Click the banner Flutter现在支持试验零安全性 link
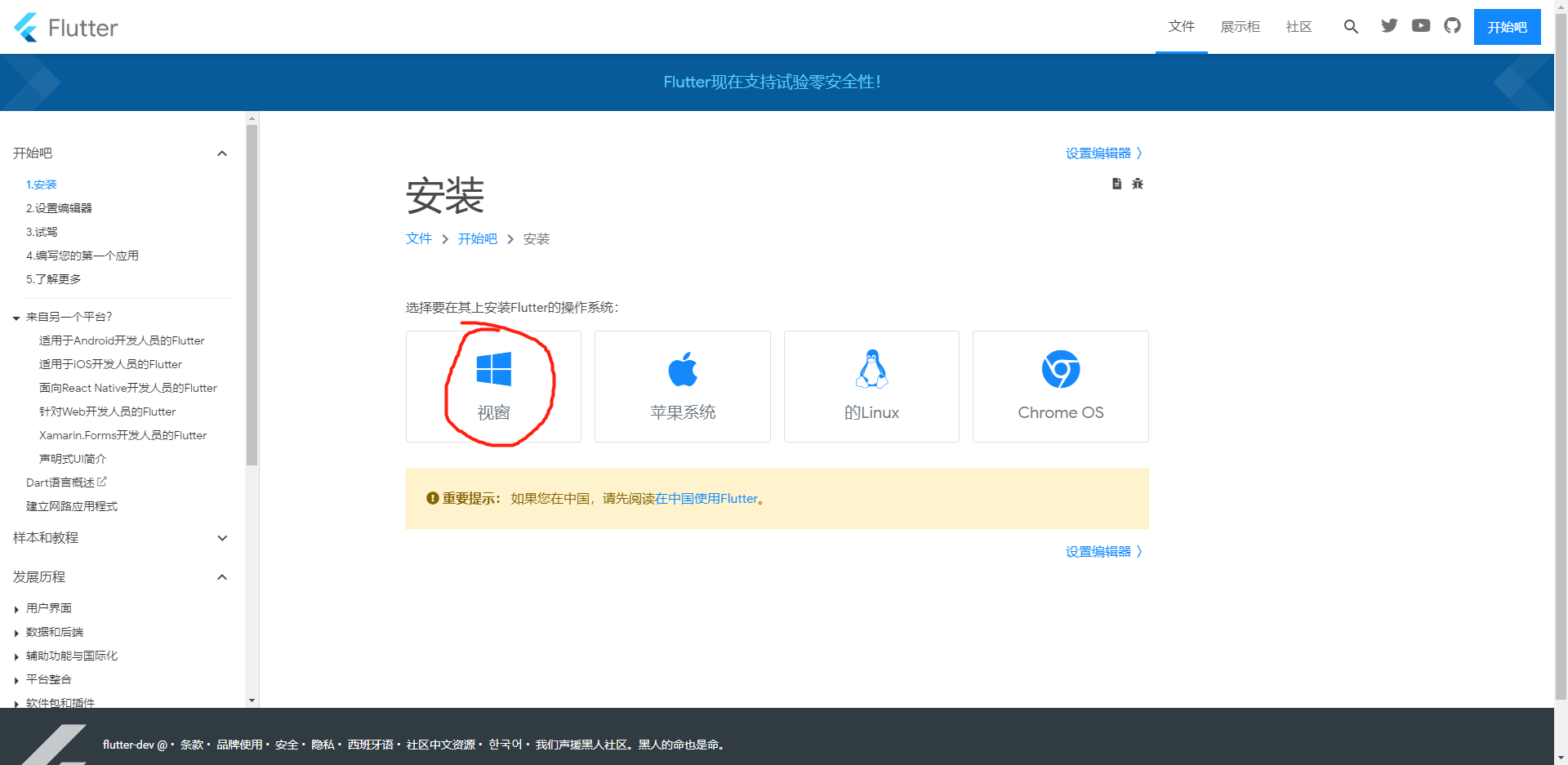Viewport: 1568px width, 765px height. tap(772, 82)
